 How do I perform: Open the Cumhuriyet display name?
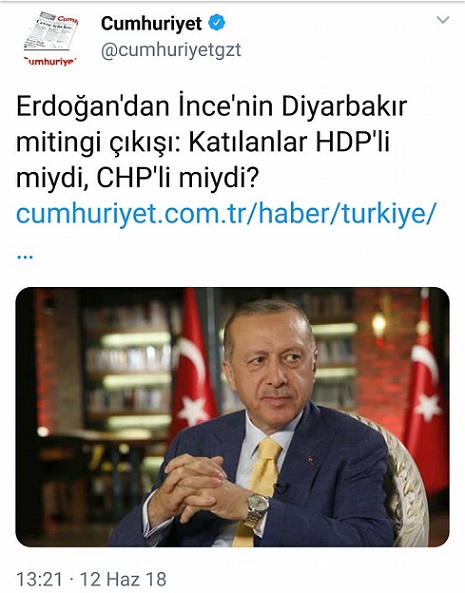click(x=151, y=24)
